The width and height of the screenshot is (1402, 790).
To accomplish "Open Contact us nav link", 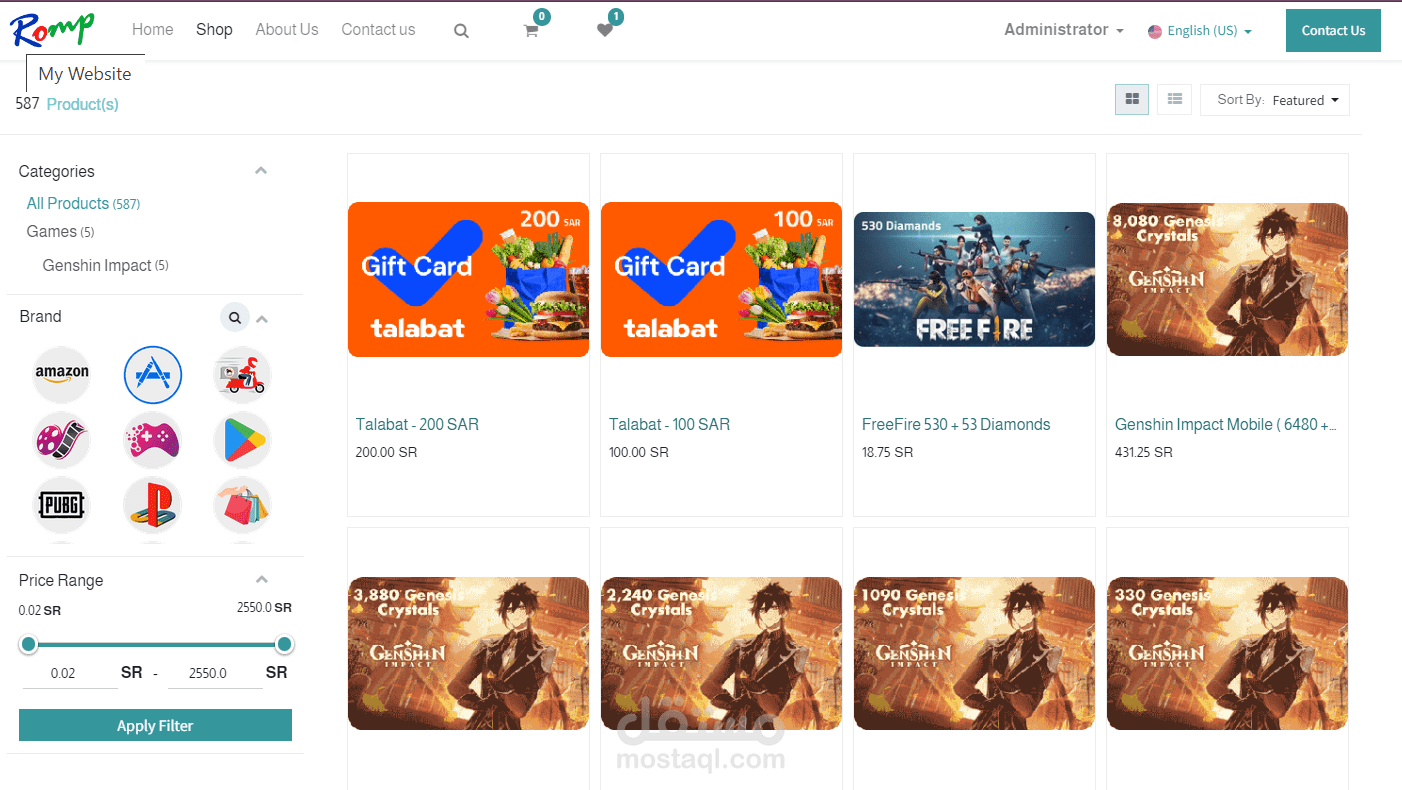I will 378,30.
